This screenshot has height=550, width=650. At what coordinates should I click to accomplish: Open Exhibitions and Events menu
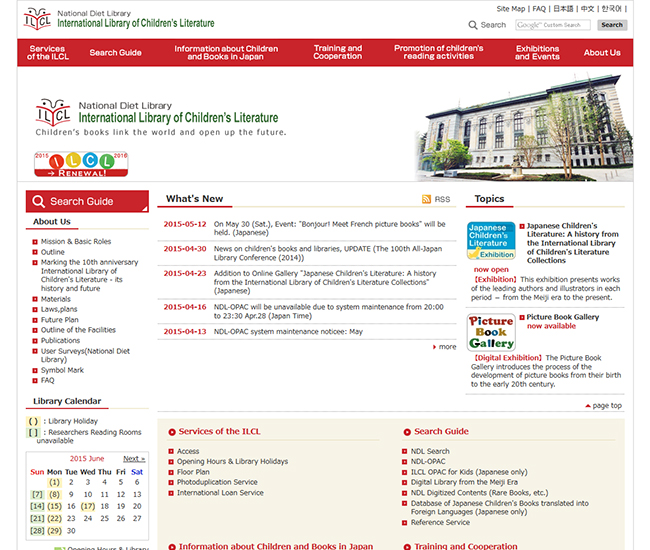coord(537,53)
